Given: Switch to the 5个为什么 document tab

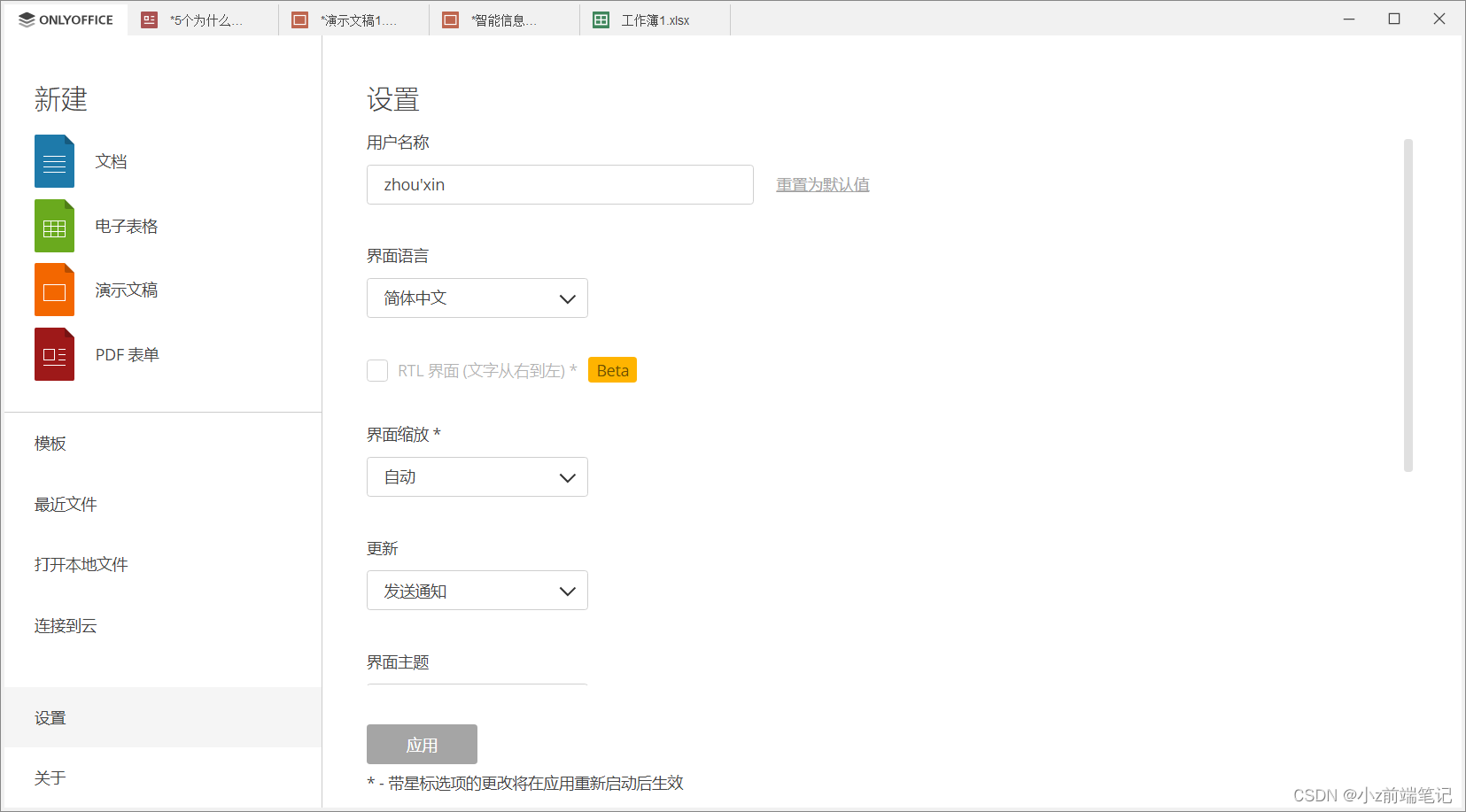Looking at the screenshot, I should 203,19.
